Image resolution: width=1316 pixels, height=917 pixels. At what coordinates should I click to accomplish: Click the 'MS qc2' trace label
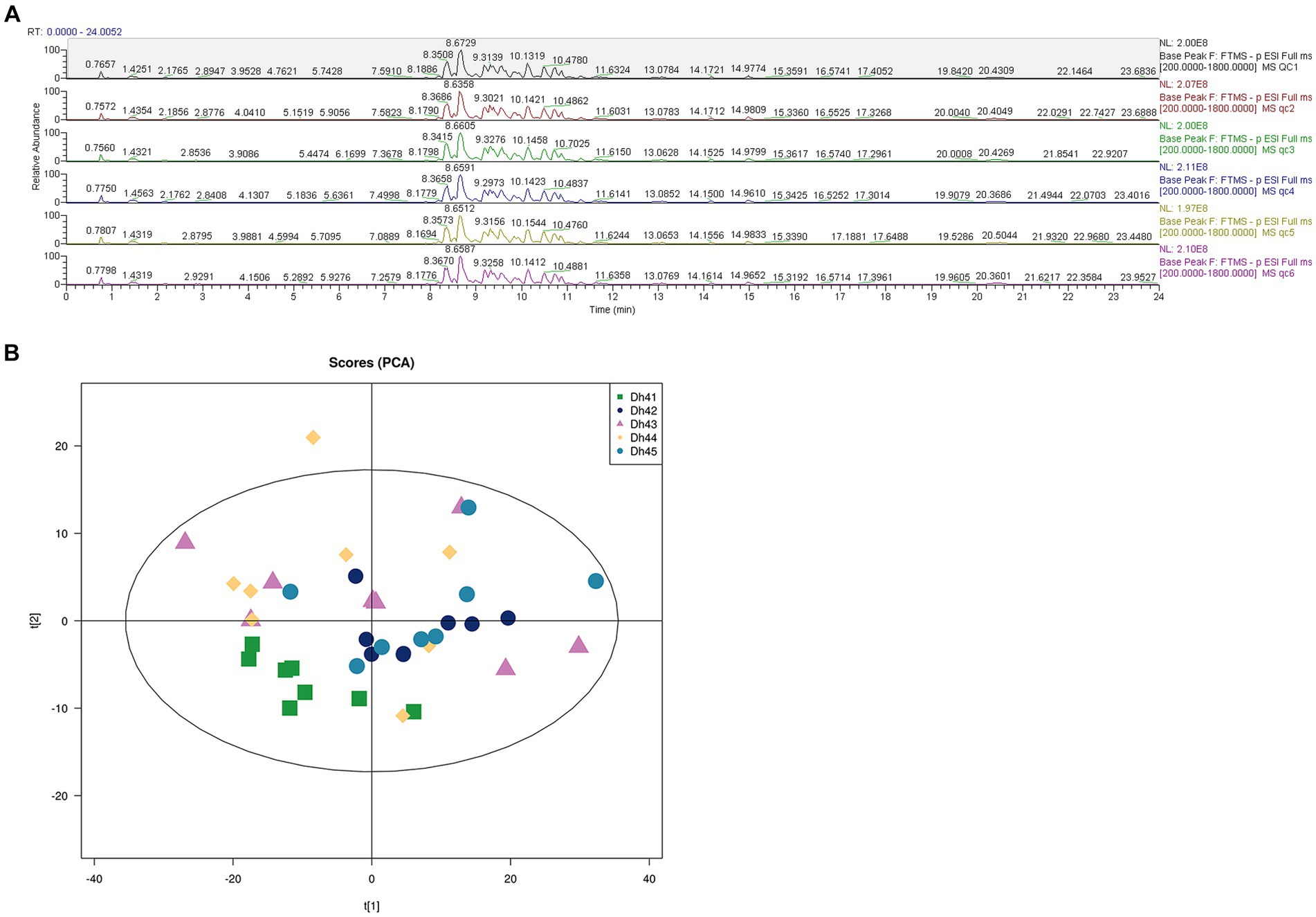click(x=1277, y=109)
